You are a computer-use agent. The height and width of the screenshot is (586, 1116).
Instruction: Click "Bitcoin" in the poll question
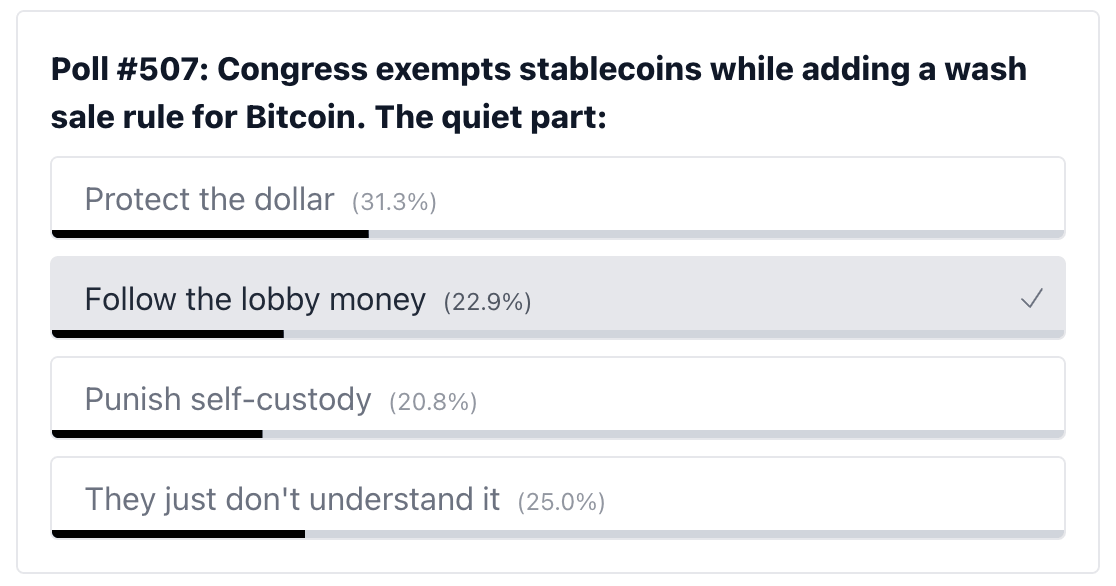tap(300, 117)
